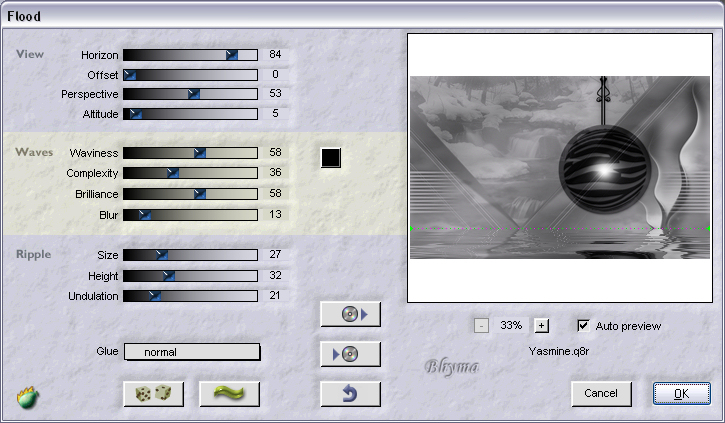The width and height of the screenshot is (725, 423).
Task: Click the Blur value 13
Action: tap(275, 214)
